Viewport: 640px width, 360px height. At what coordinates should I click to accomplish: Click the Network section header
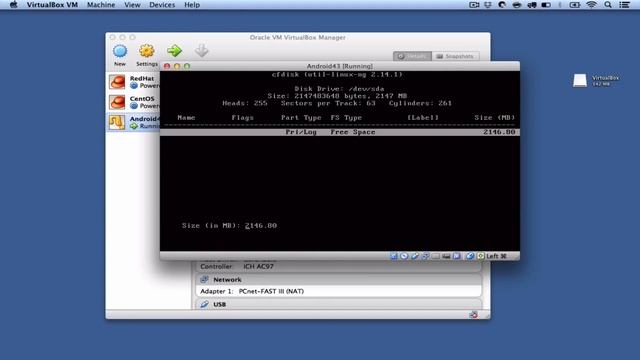(339, 280)
